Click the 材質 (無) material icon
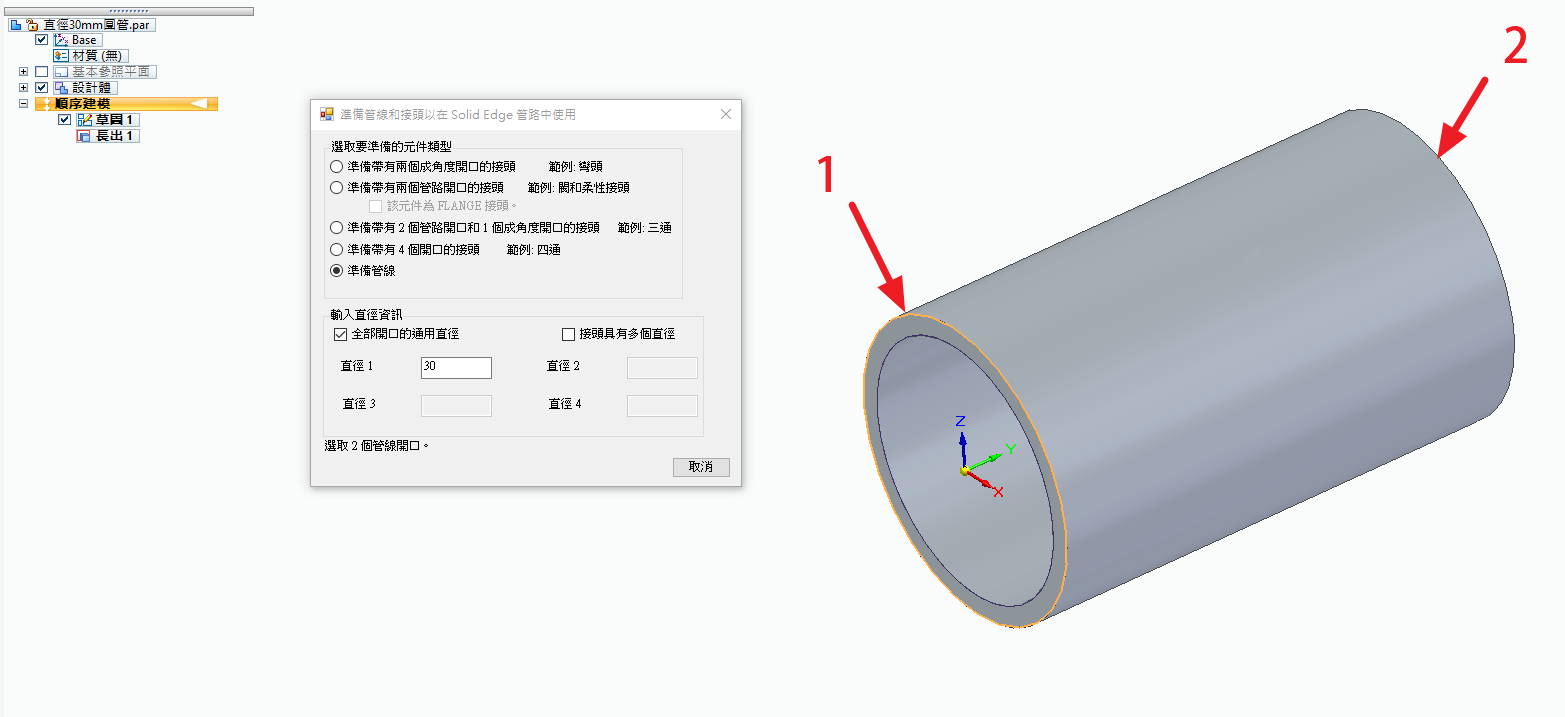 click(60, 56)
